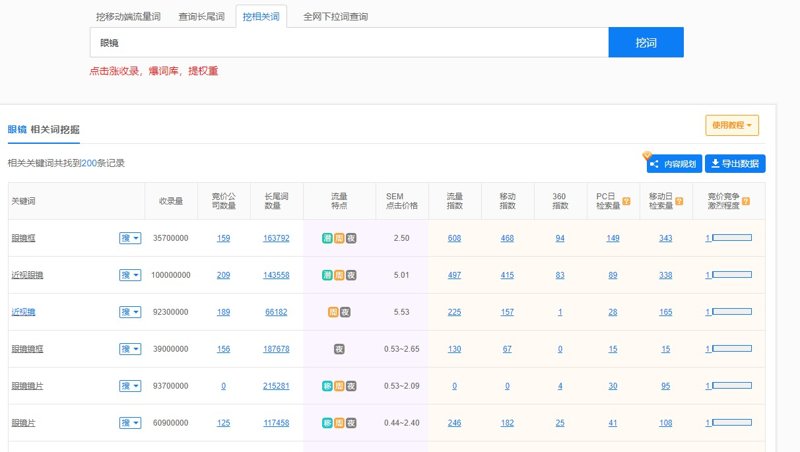Switch to the 全网下拉词查询 tab

coord(335,17)
